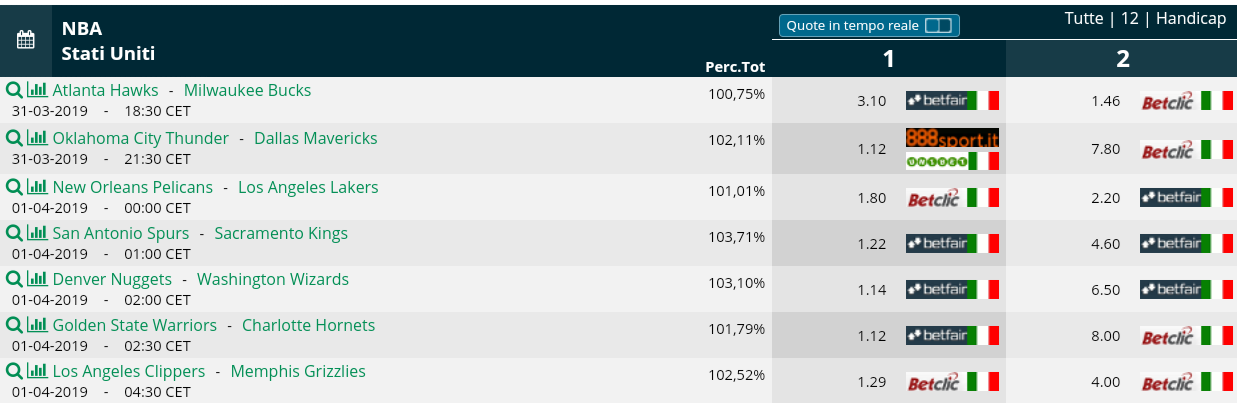
Task: Click Betclic logo next to 1.46 odds
Action: coord(1187,101)
